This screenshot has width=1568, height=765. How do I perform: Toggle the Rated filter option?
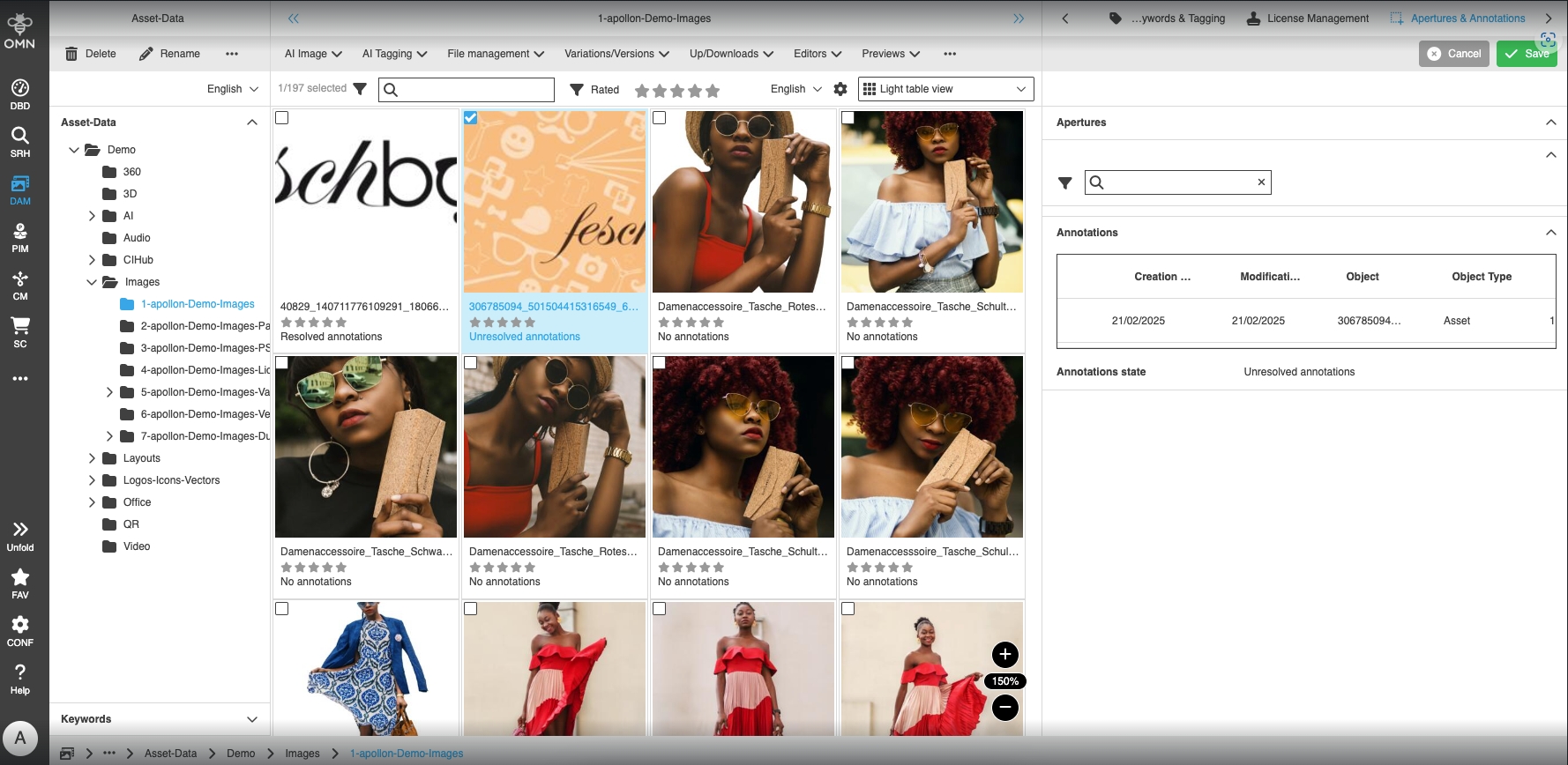594,90
